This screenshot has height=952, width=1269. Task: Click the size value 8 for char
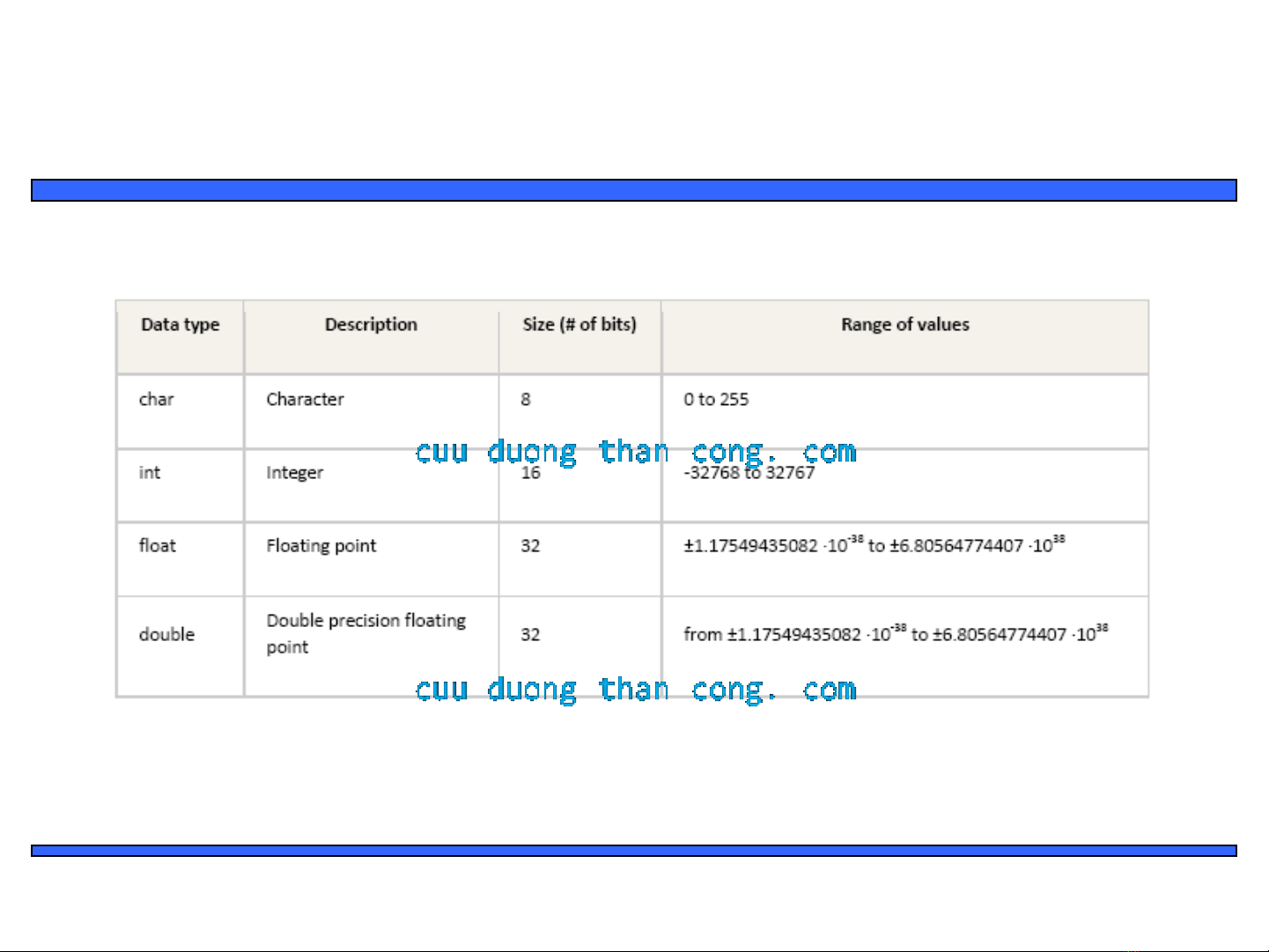click(x=526, y=400)
